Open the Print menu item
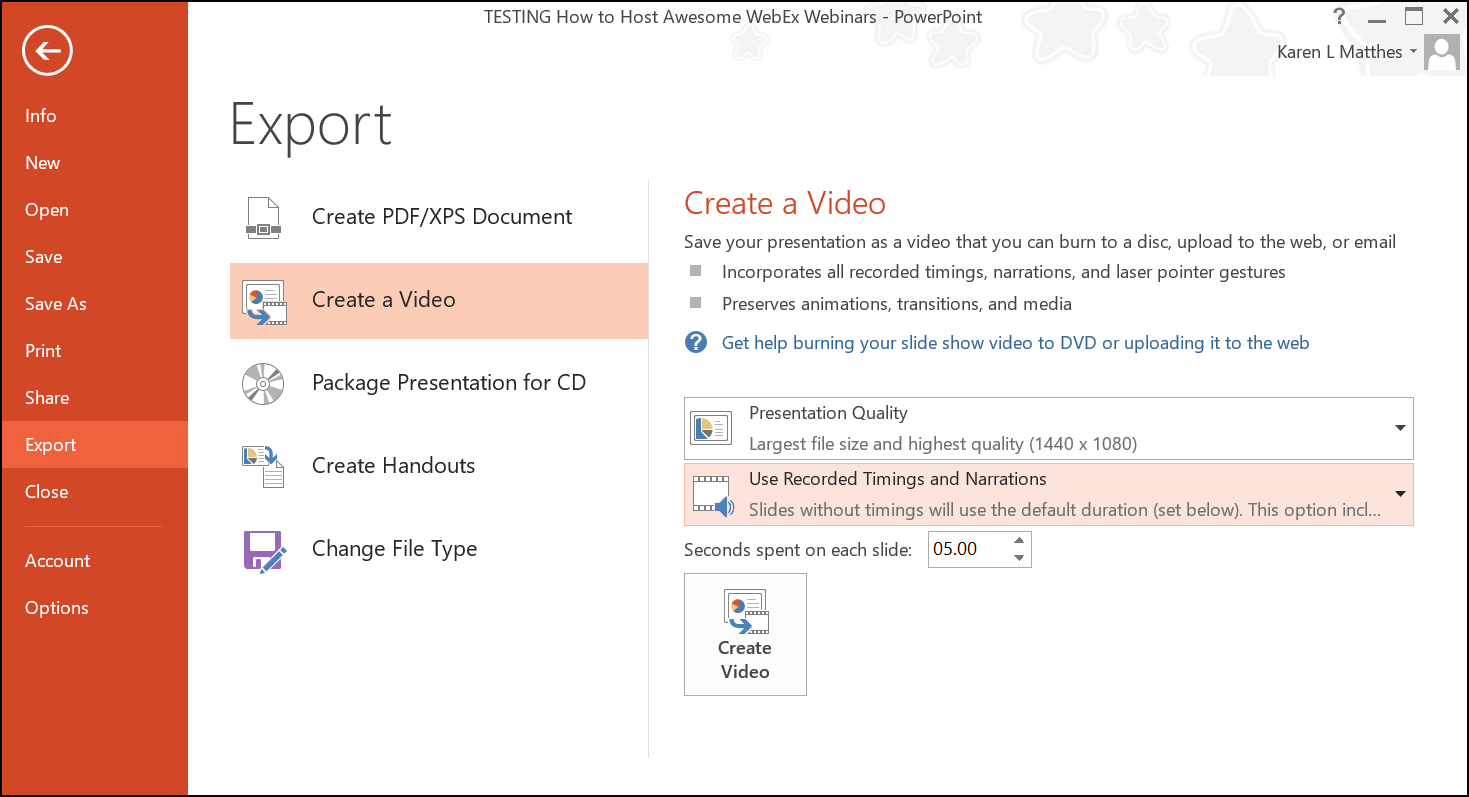The width and height of the screenshot is (1469, 797). click(43, 350)
